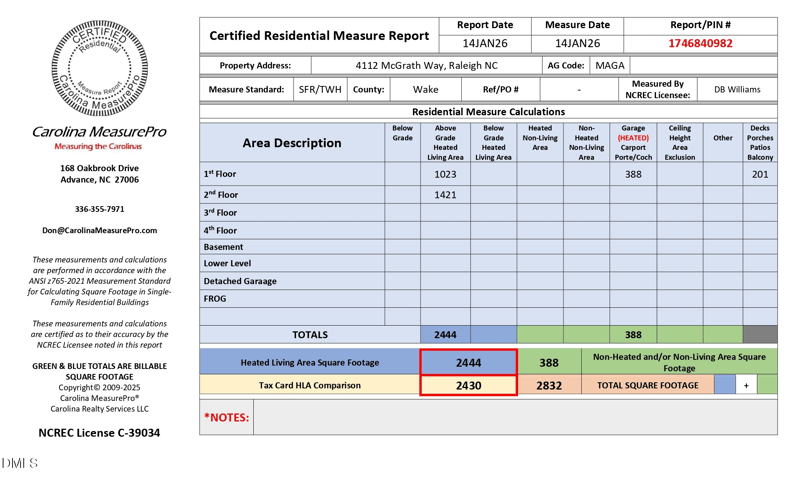Select the 2nd Floor heated area 1421 cell
This screenshot has width=800, height=485.
[445, 195]
